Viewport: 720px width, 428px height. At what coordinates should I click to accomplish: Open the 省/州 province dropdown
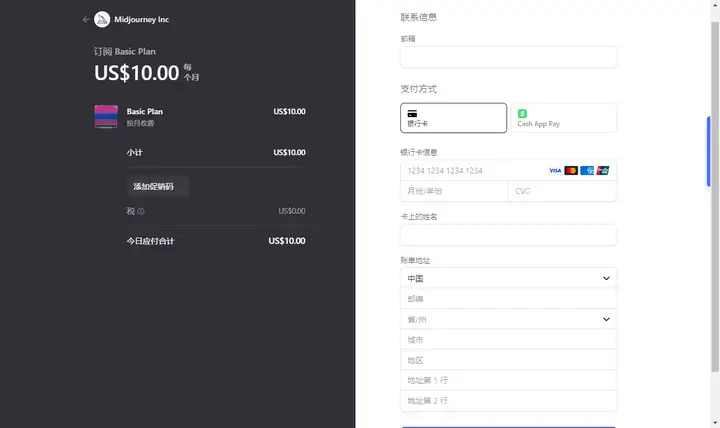coord(508,319)
